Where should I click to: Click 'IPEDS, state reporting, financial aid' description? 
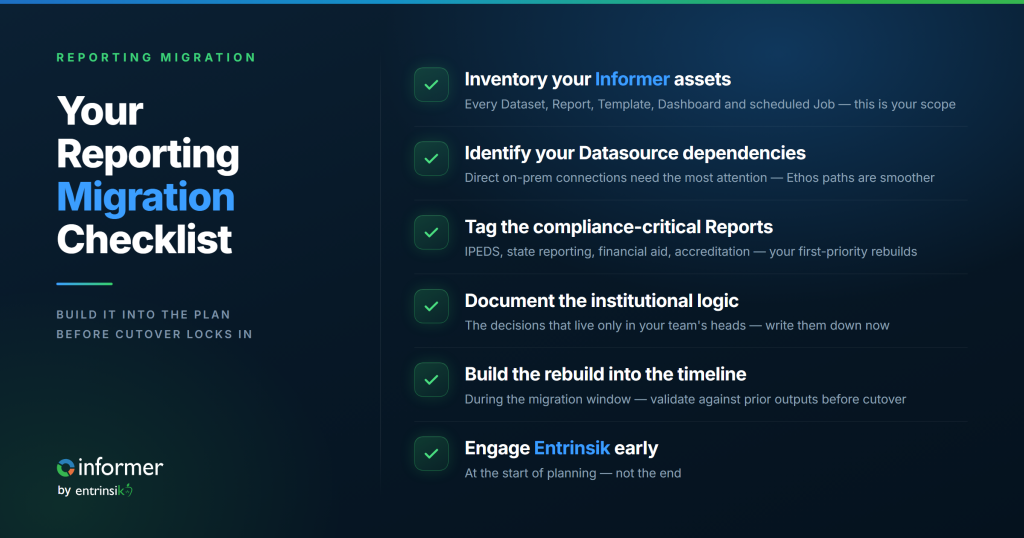coord(691,252)
